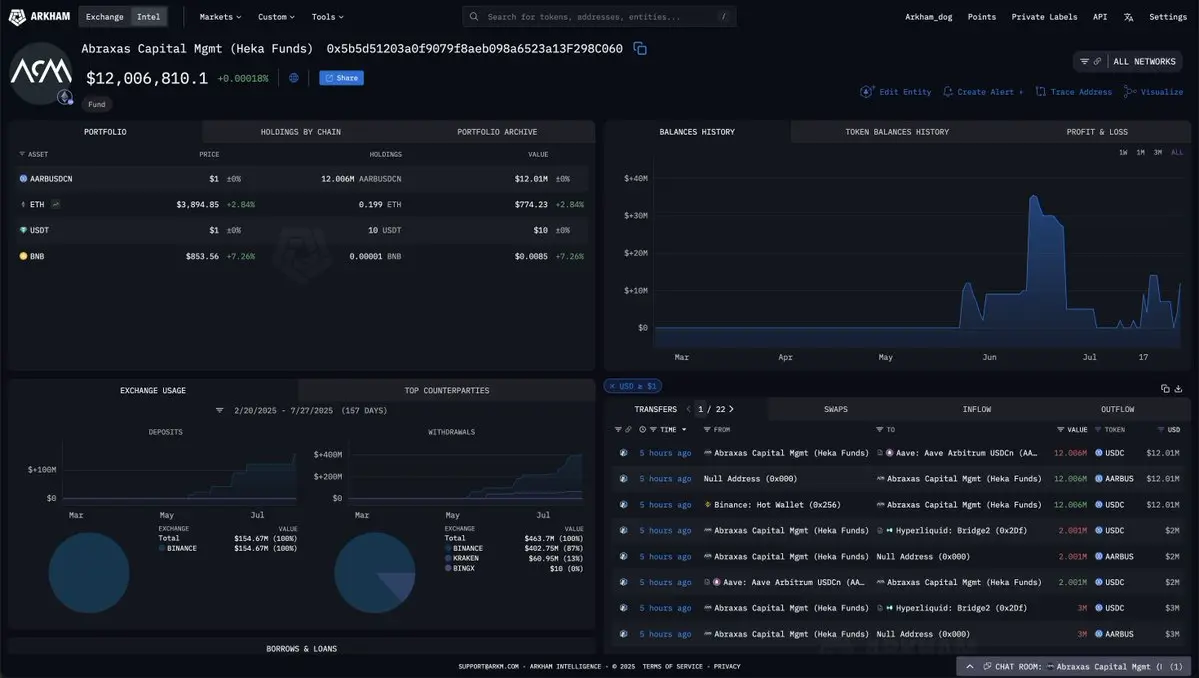Expand the Custom dropdown menu

click(276, 17)
